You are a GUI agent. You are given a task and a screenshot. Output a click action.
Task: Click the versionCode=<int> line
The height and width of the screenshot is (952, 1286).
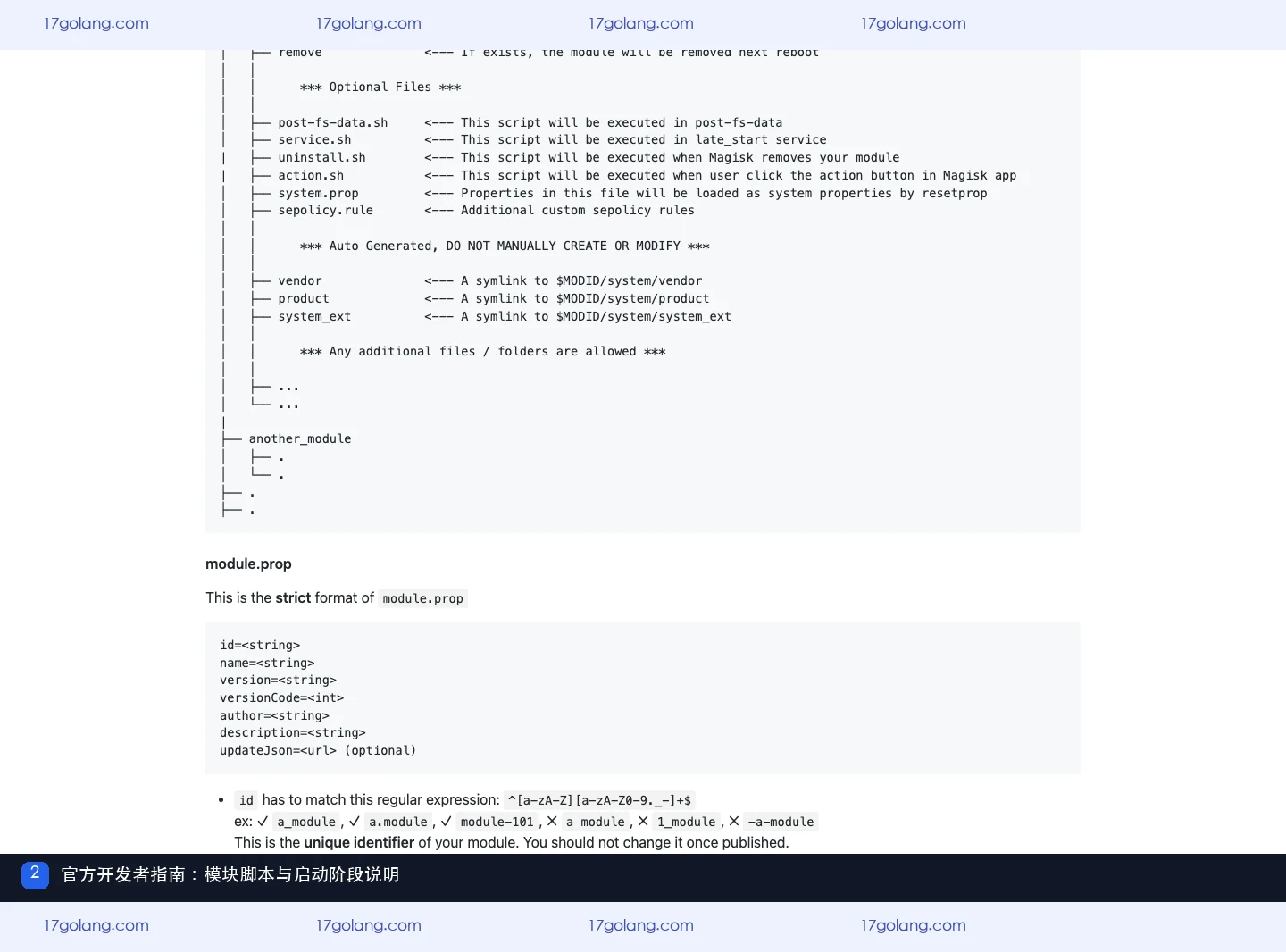(x=281, y=697)
